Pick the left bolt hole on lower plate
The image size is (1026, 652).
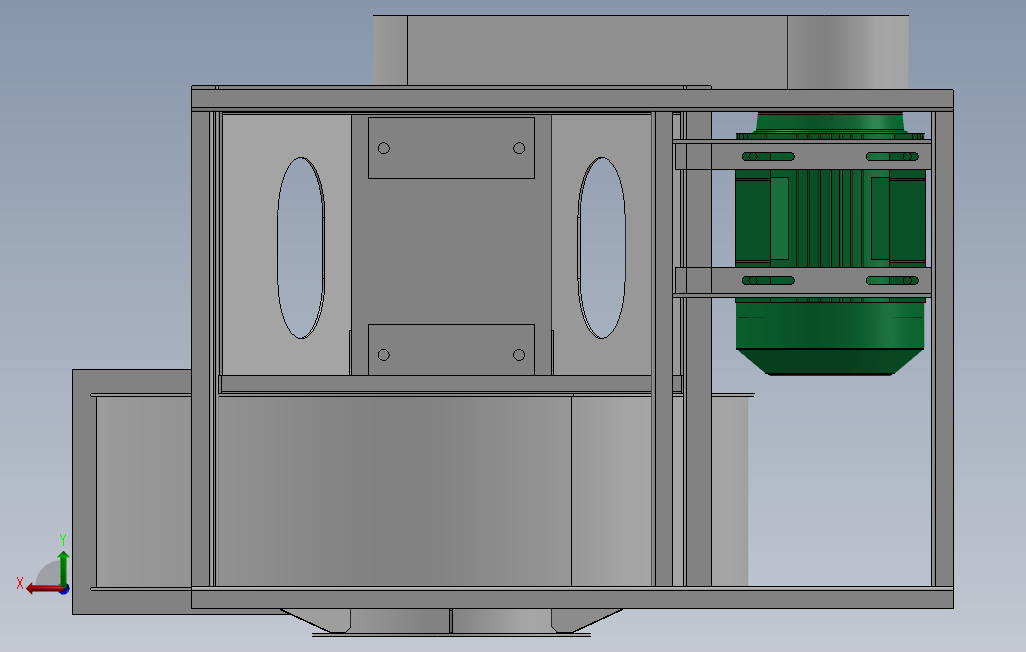384,355
